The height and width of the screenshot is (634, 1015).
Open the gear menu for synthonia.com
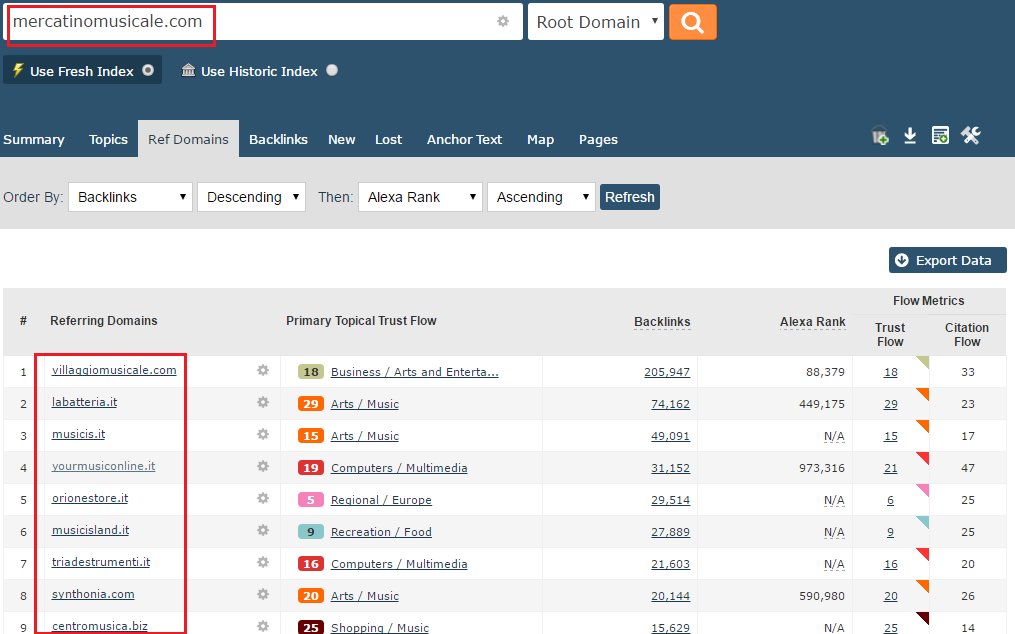click(x=263, y=594)
